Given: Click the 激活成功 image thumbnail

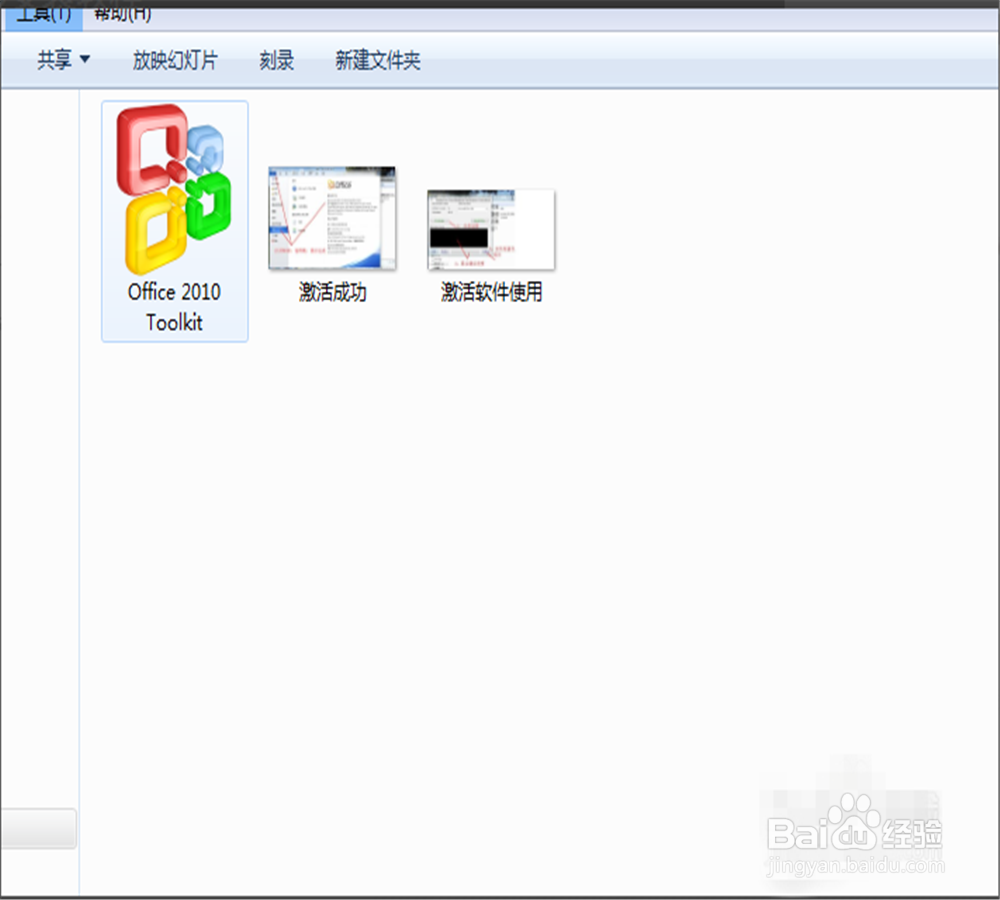Looking at the screenshot, I should 332,218.
